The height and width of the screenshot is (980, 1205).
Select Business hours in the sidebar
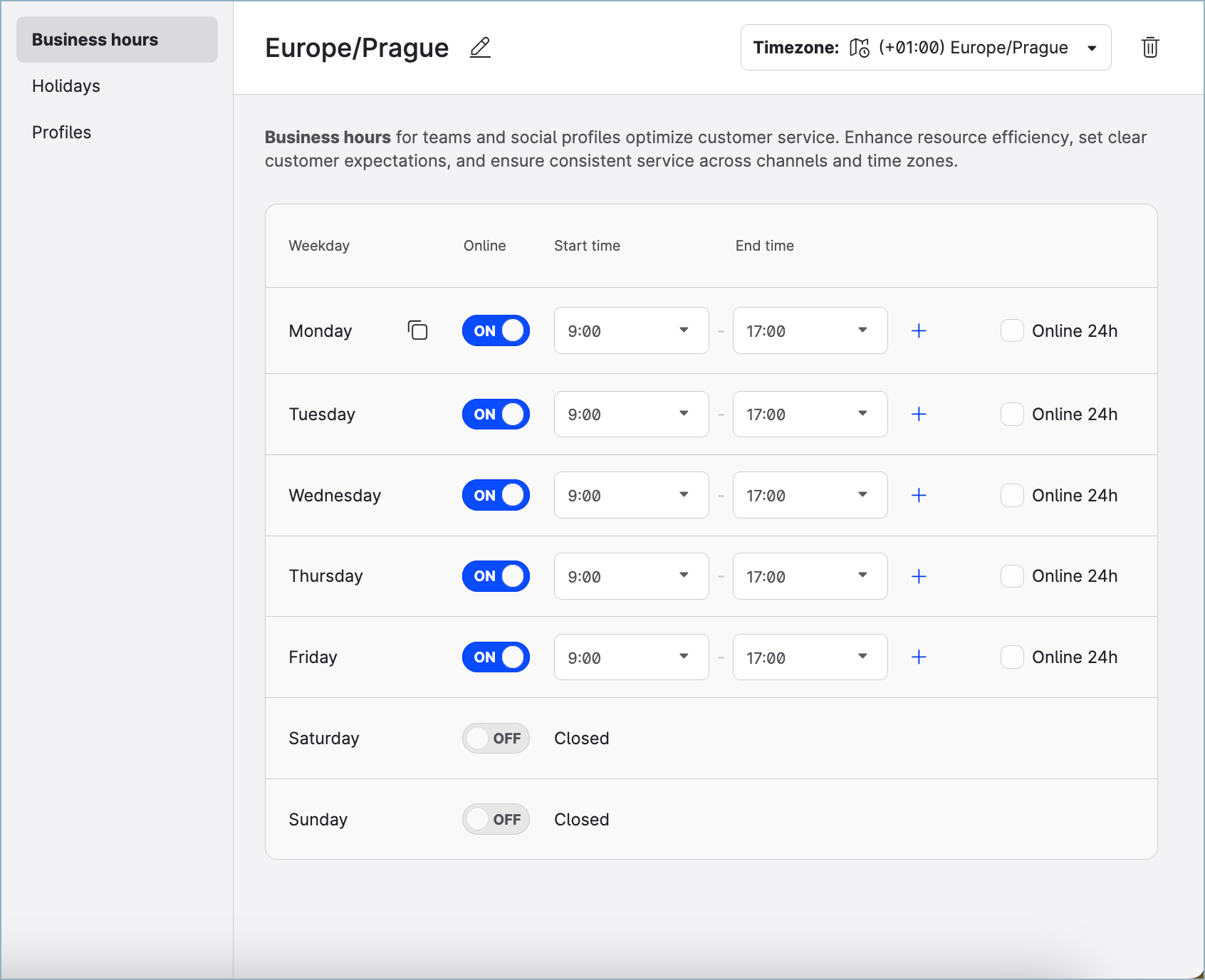click(95, 40)
